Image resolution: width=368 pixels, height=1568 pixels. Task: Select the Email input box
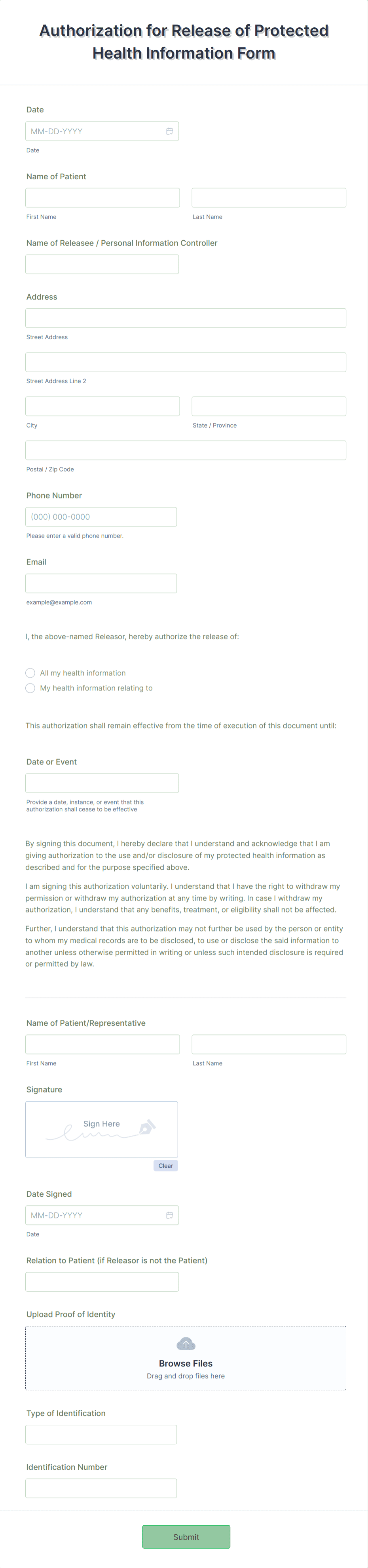click(101, 583)
